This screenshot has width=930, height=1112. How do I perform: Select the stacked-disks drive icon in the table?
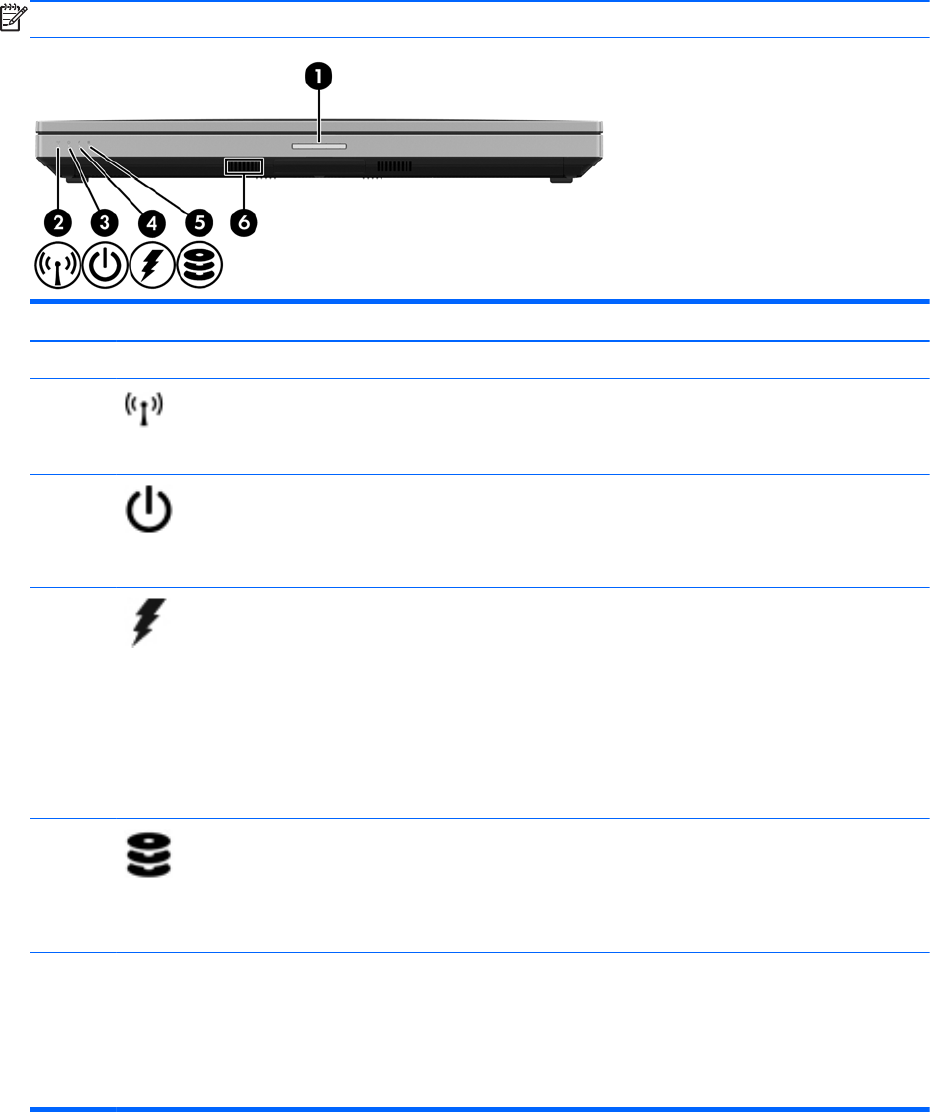[149, 855]
